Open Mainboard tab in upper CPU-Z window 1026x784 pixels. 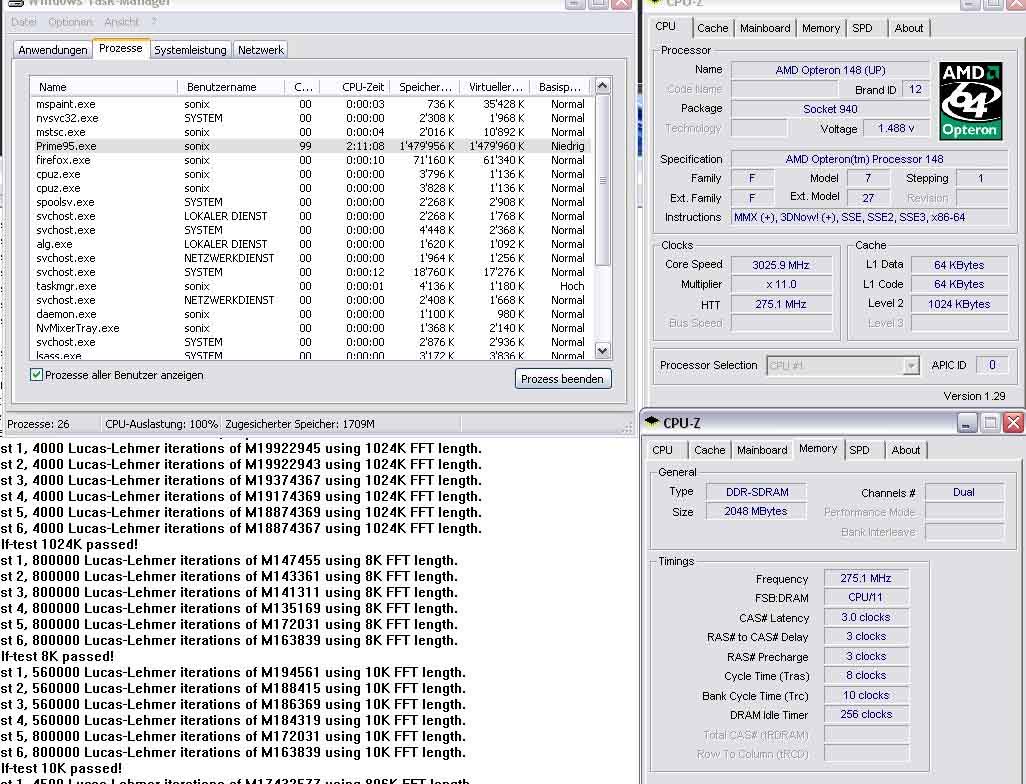coord(765,28)
